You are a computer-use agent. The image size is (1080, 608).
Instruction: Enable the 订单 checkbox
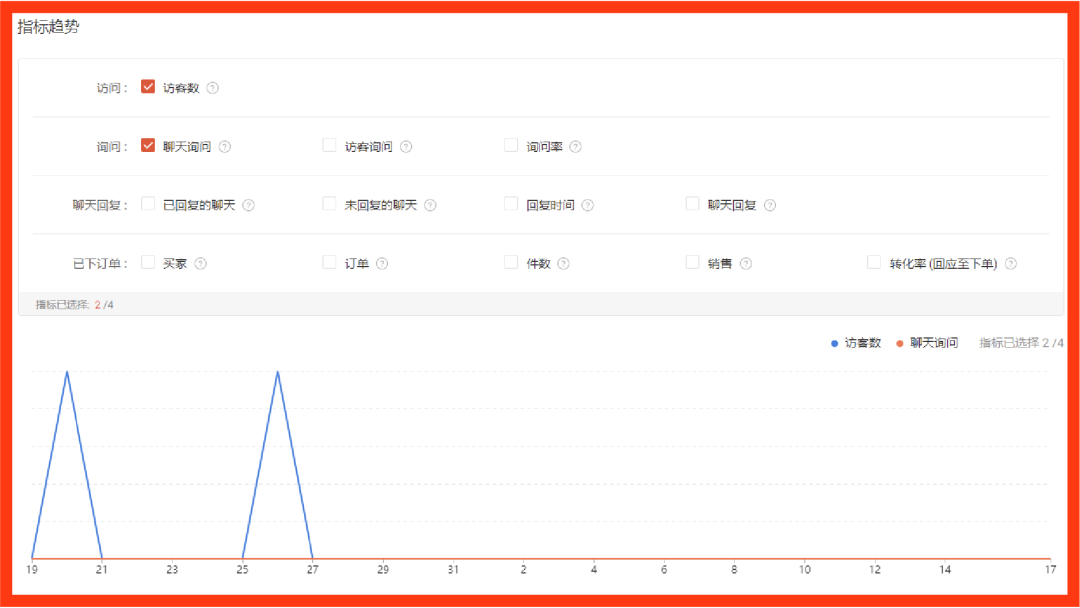click(x=329, y=262)
